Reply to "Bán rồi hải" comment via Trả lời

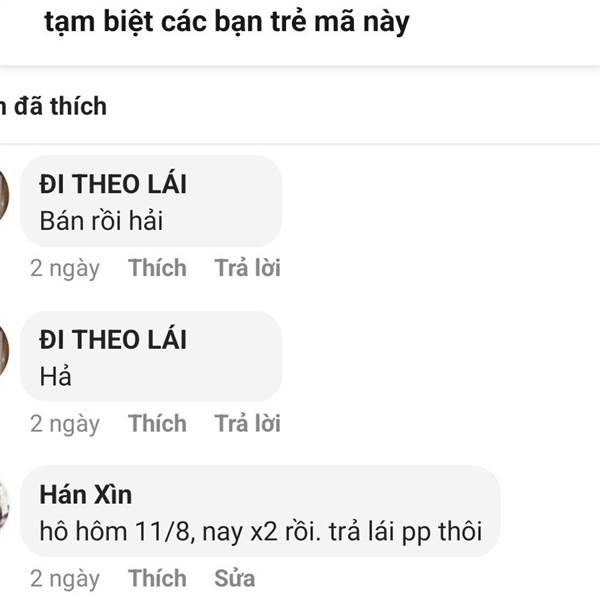pos(248,267)
